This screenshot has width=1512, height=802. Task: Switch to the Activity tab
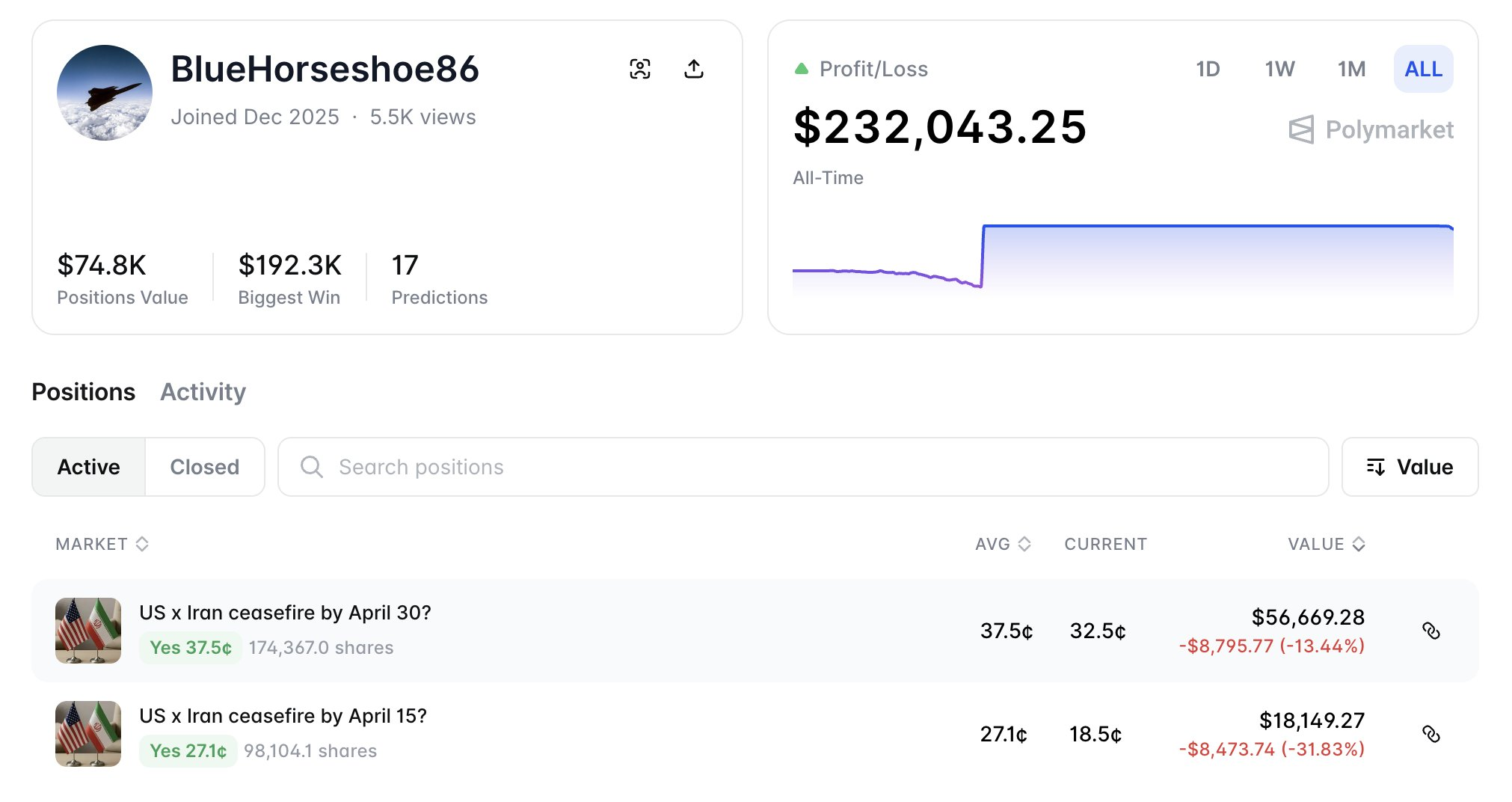[203, 392]
